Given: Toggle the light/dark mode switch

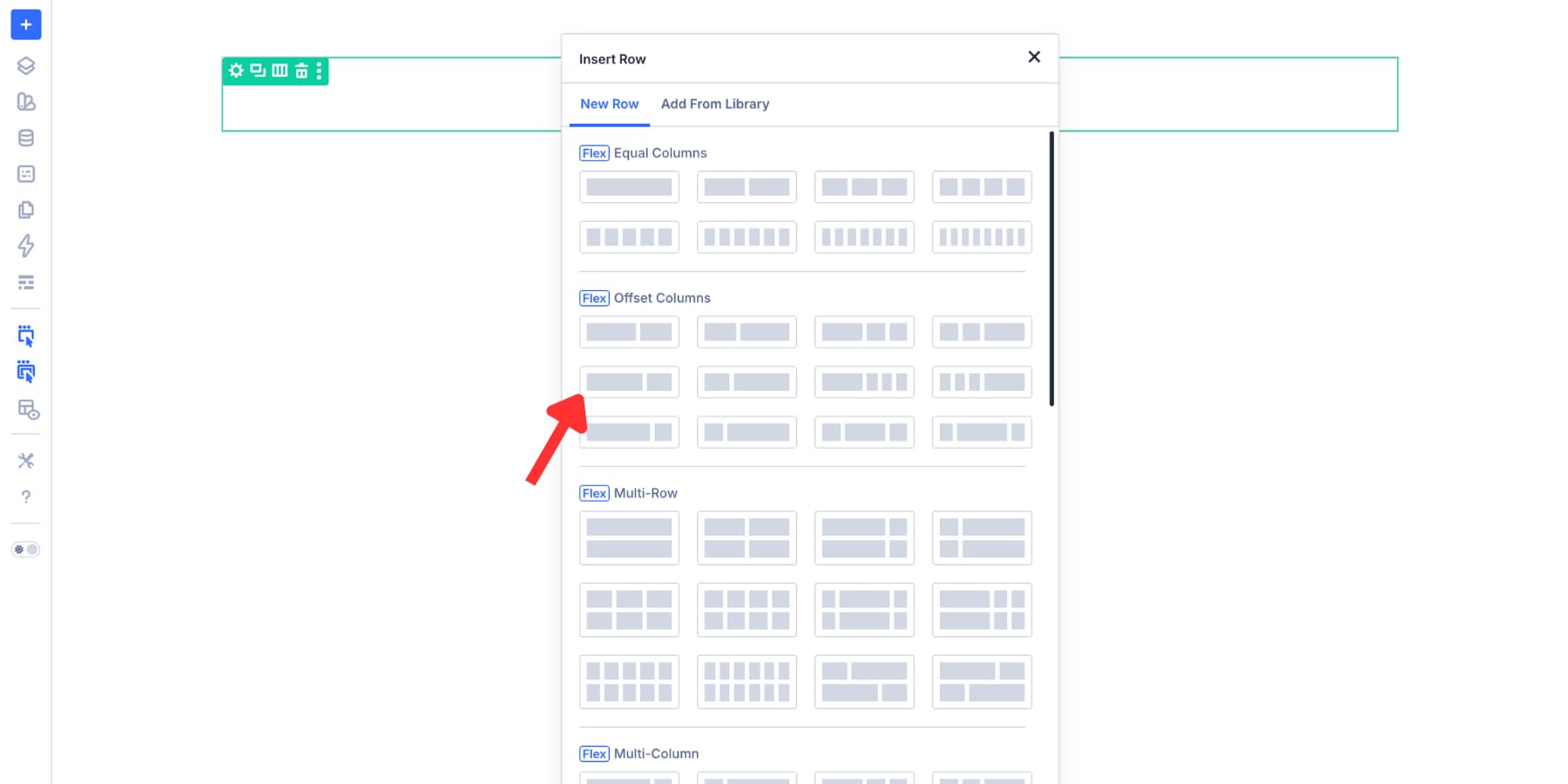Looking at the screenshot, I should pyautogui.click(x=25, y=550).
